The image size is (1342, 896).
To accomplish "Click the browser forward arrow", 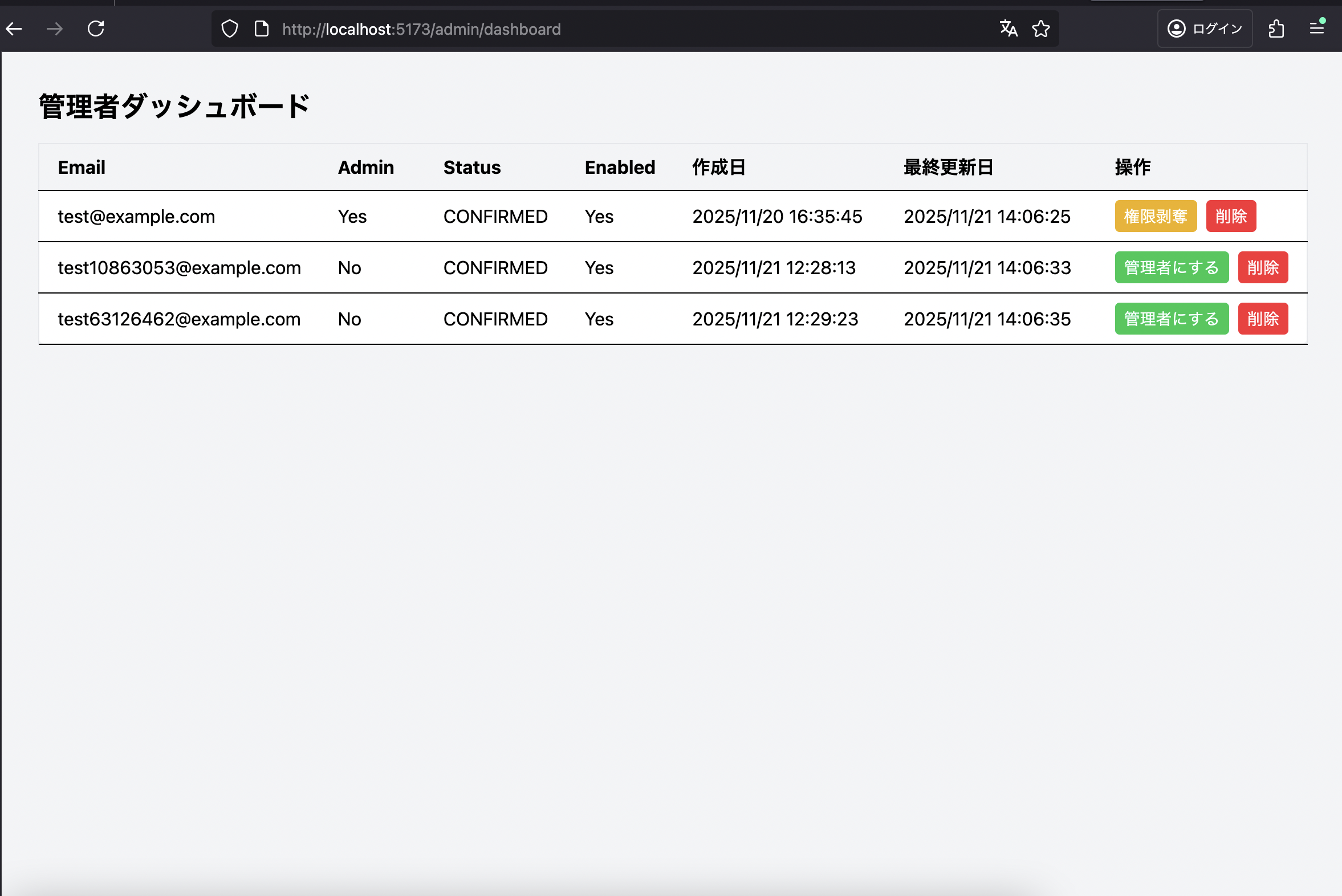I will click(55, 28).
